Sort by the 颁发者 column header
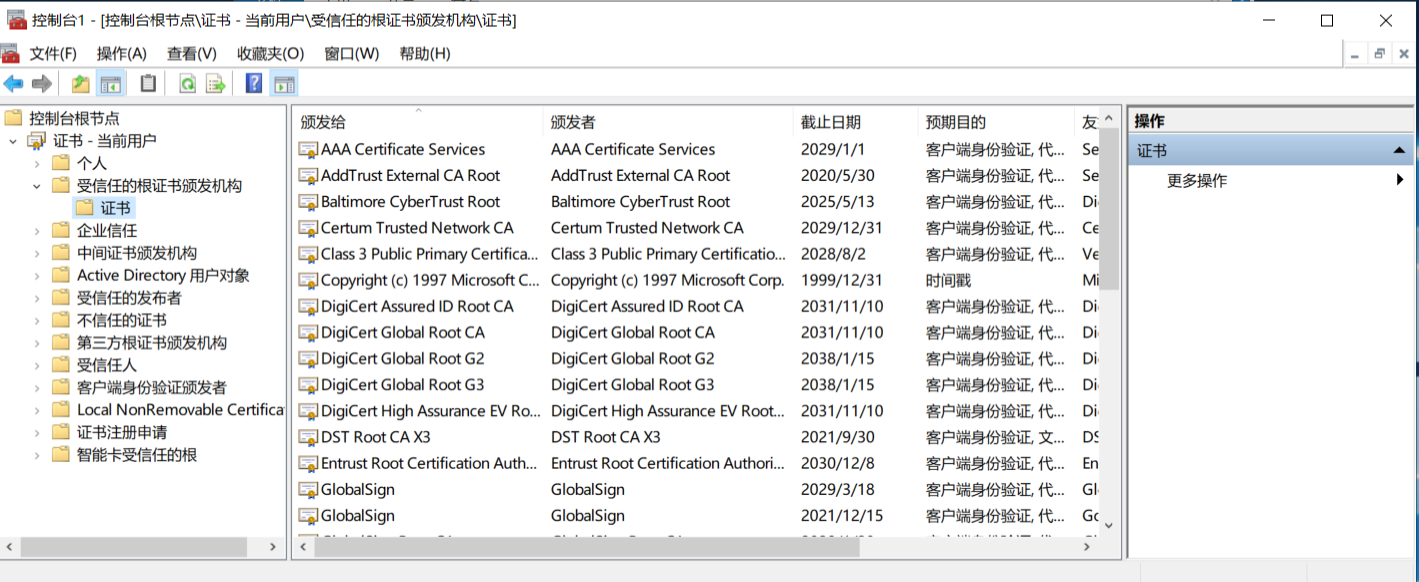This screenshot has width=1419, height=582. pos(668,122)
